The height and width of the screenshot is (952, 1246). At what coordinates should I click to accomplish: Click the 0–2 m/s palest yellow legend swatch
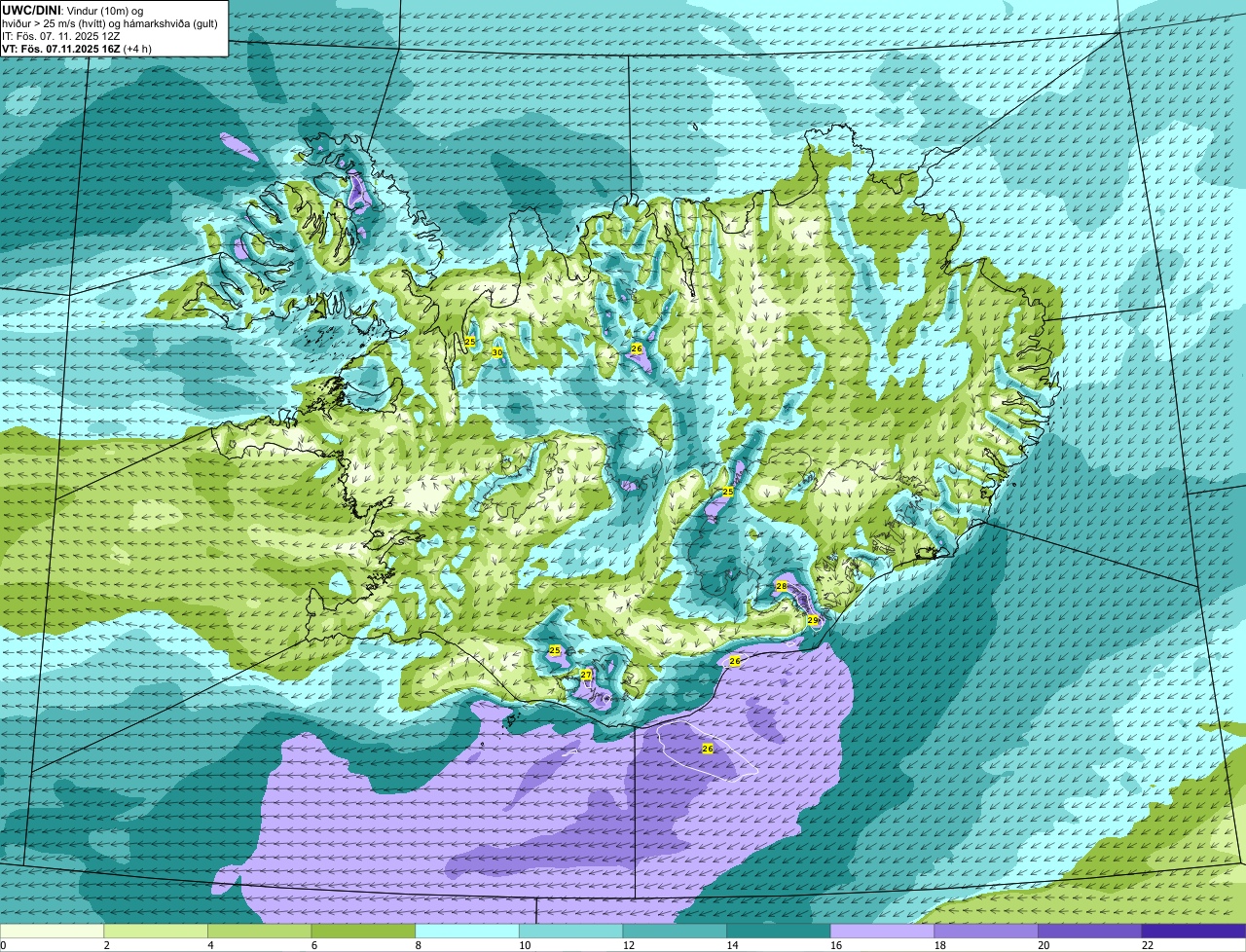click(x=52, y=932)
